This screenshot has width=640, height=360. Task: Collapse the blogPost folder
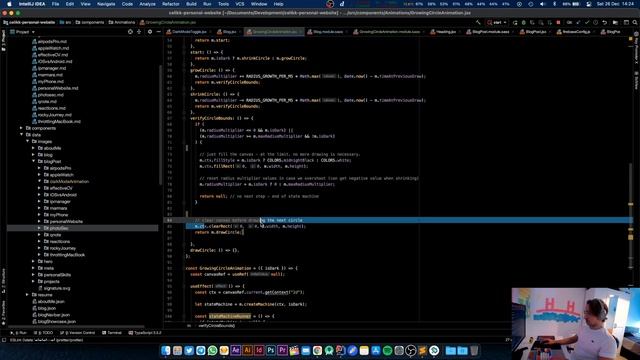[x=33, y=161]
